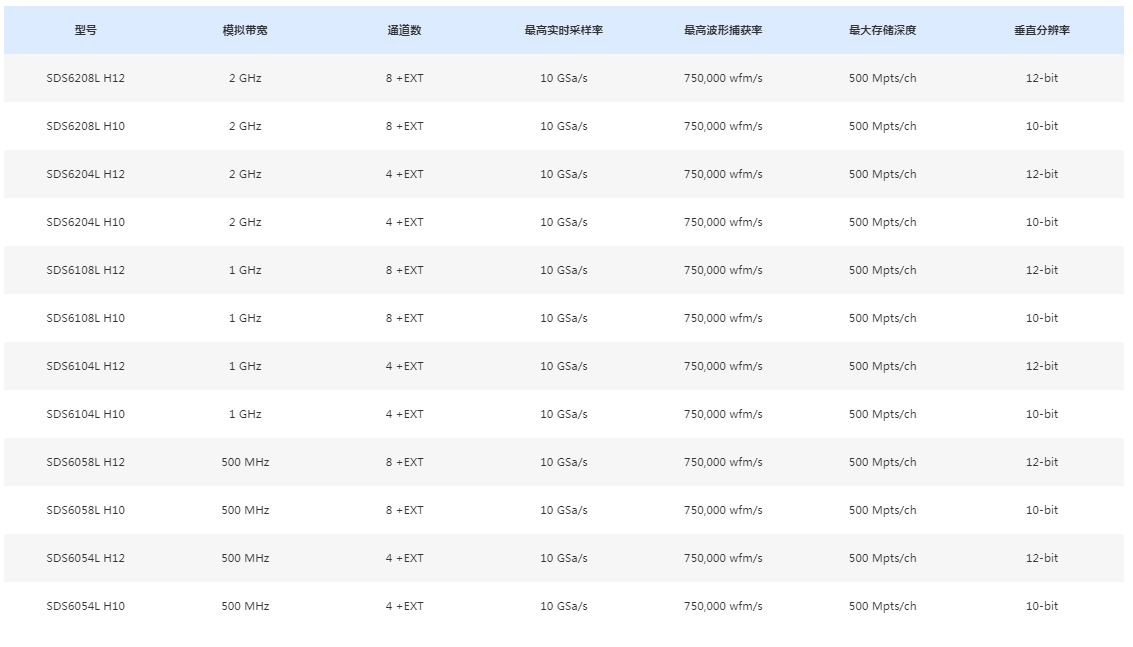1133x647 pixels.
Task: Click the 最大存储深度 column header
Action: 882,30
